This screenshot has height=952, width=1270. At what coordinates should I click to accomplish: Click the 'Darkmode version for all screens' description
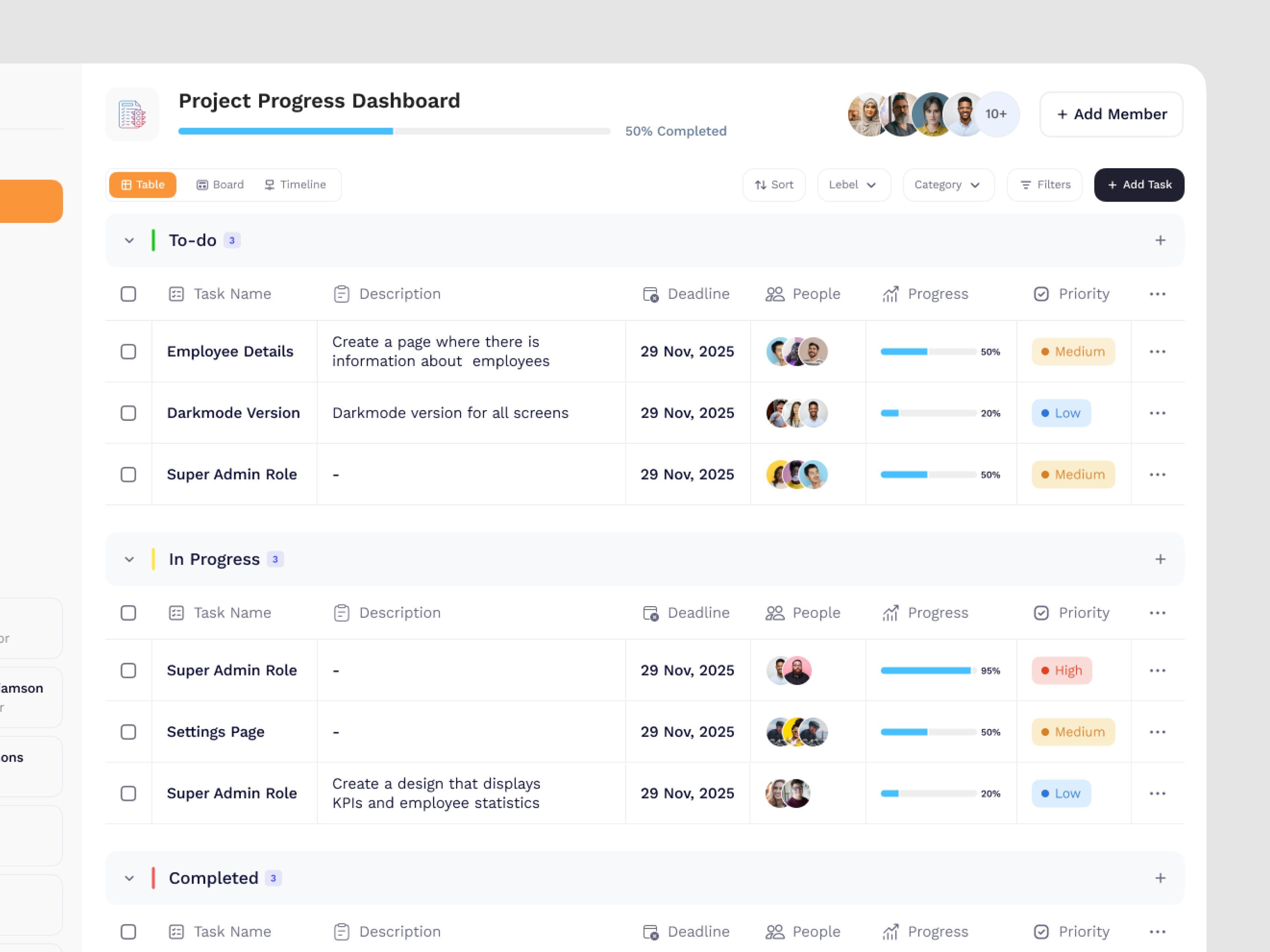pos(450,413)
